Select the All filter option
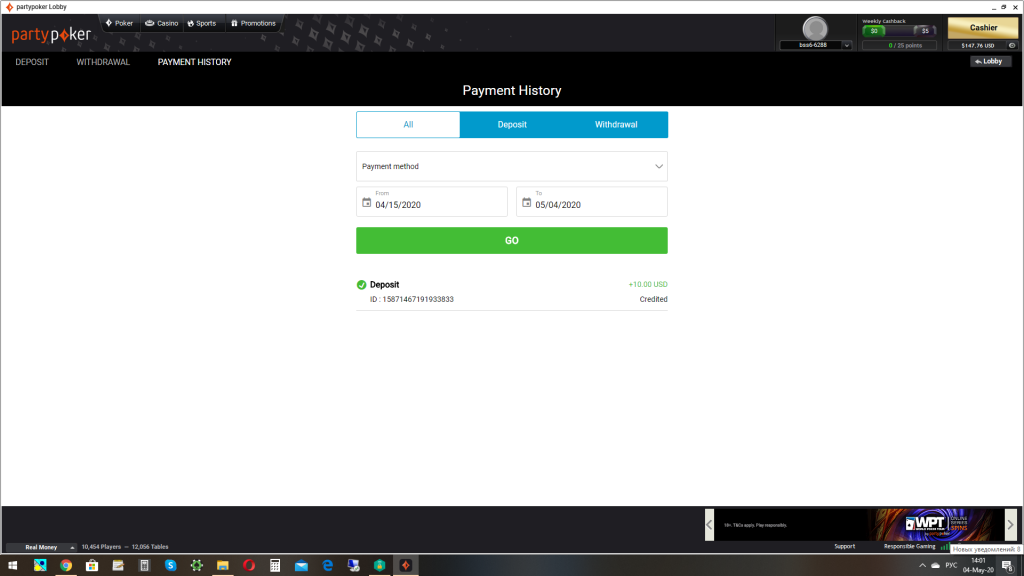The image size is (1024, 576). tap(408, 125)
